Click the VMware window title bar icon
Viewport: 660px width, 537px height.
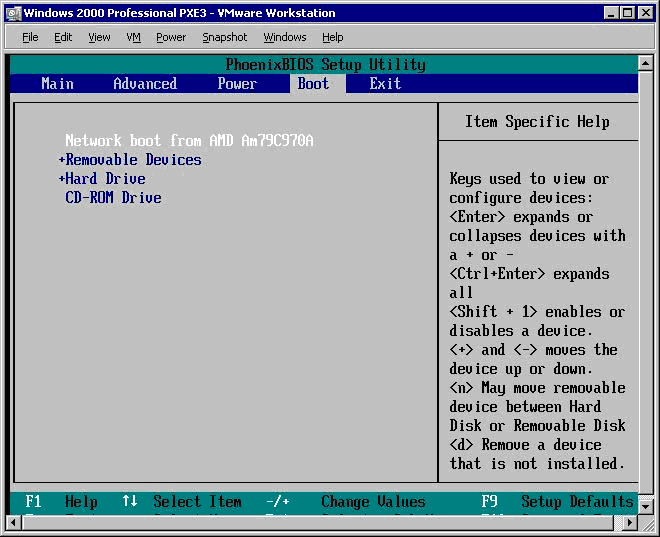point(13,13)
